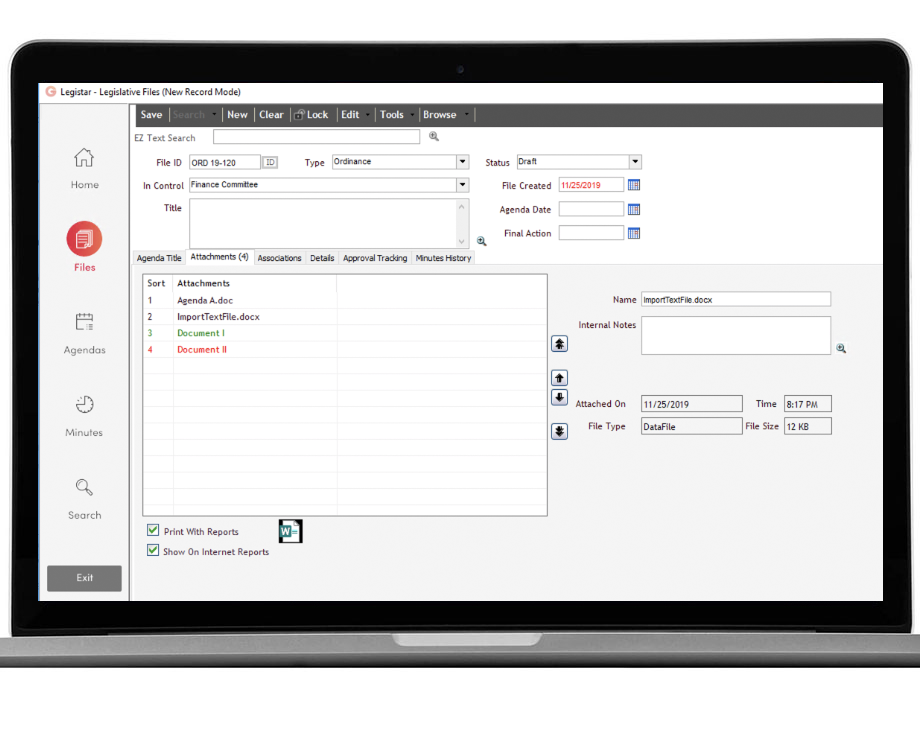The width and height of the screenshot is (920, 750).
Task: Switch to the Associations tab
Action: 279,258
